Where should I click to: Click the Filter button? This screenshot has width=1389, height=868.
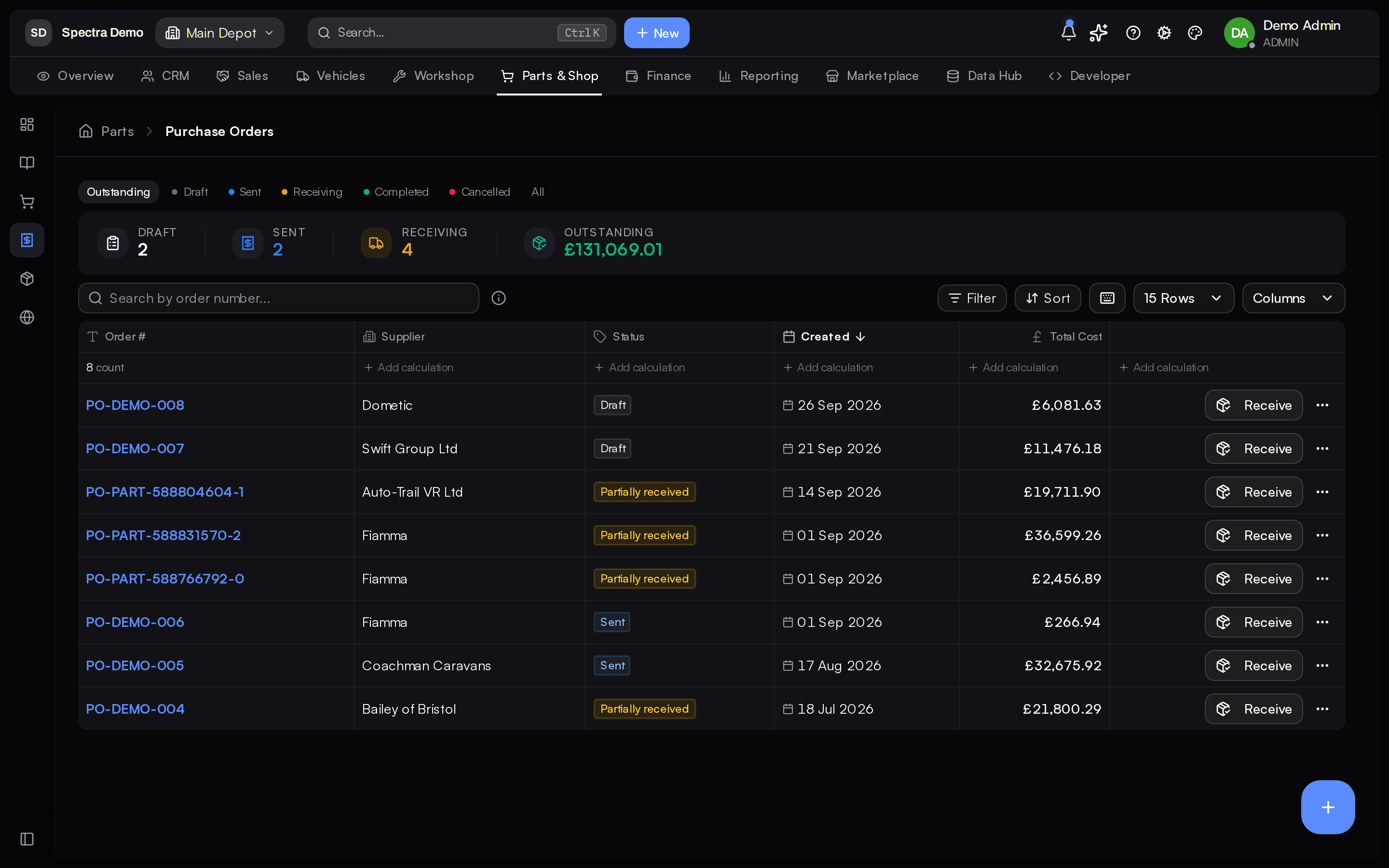[972, 298]
